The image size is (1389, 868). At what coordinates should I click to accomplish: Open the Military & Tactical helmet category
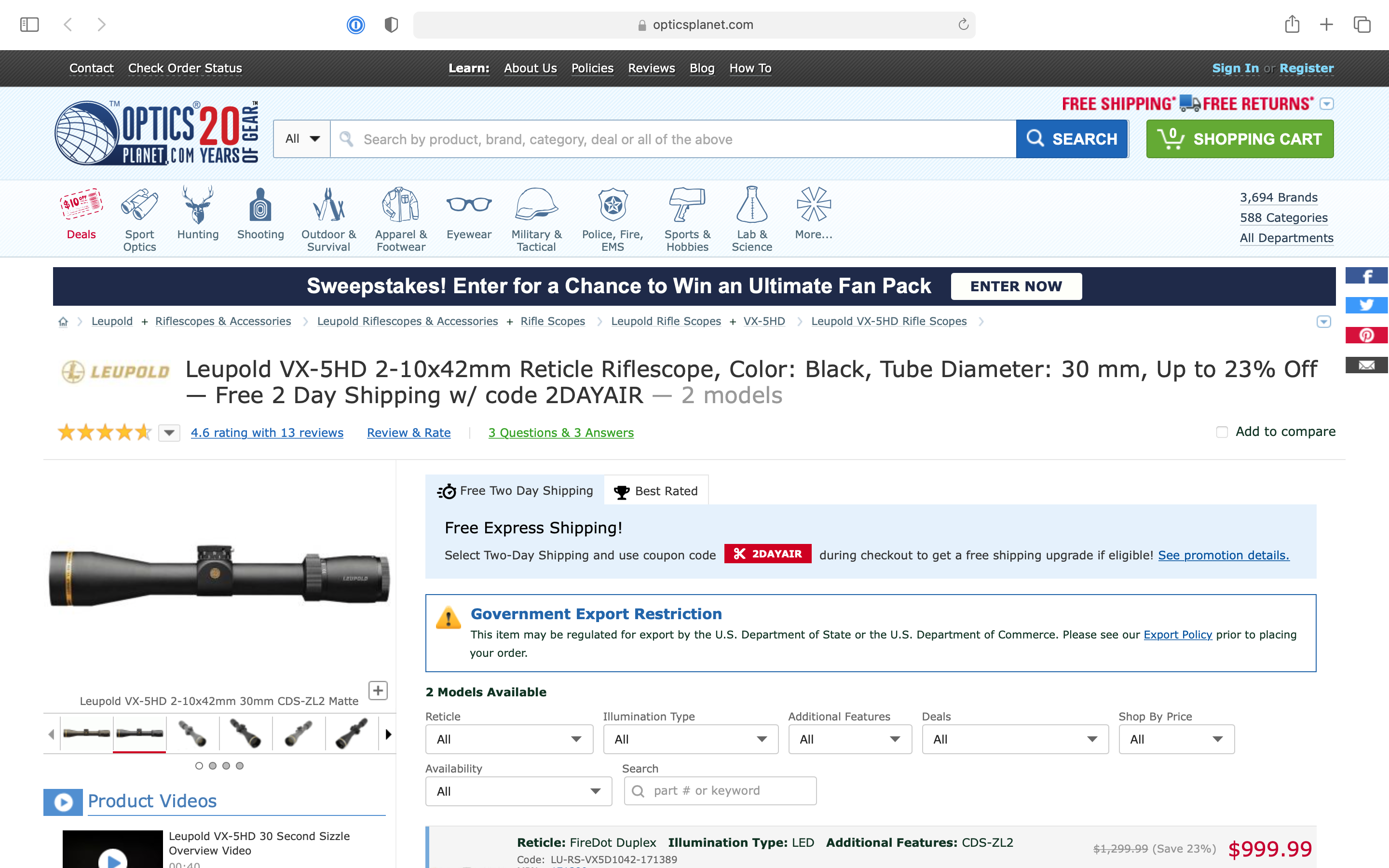(x=536, y=219)
